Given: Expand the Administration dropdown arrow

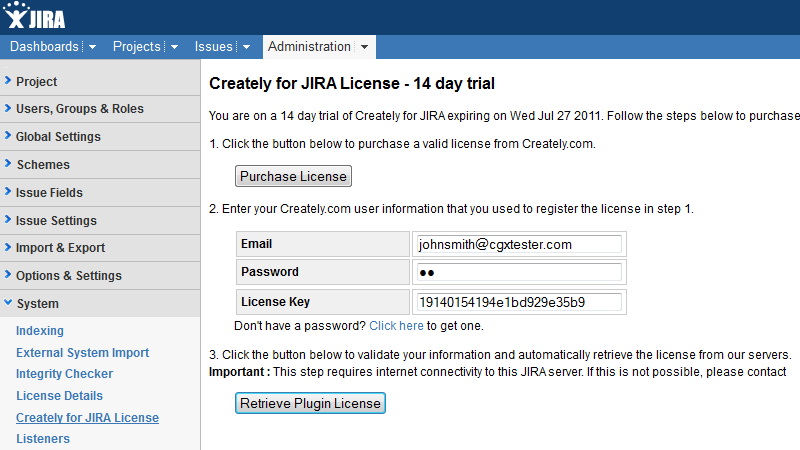Looking at the screenshot, I should [364, 47].
